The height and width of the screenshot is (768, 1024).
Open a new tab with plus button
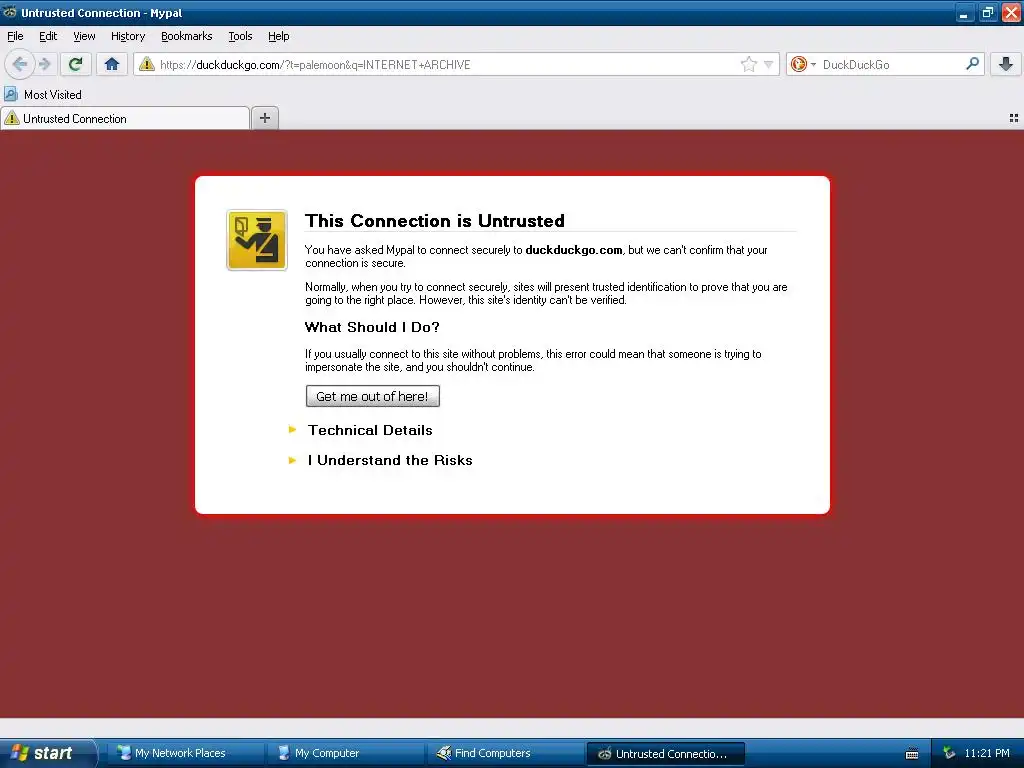click(x=264, y=118)
